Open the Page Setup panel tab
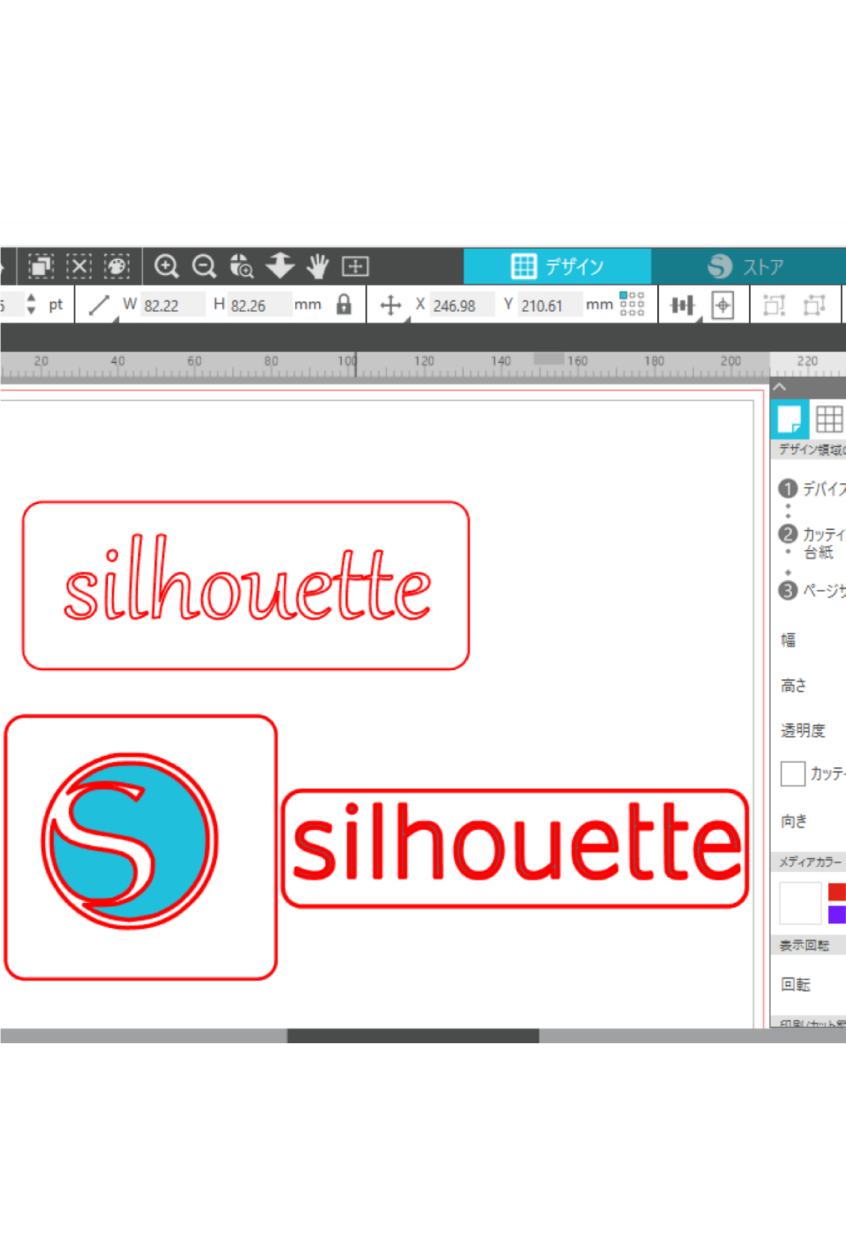Viewport: 846px width, 1242px height. 789,418
